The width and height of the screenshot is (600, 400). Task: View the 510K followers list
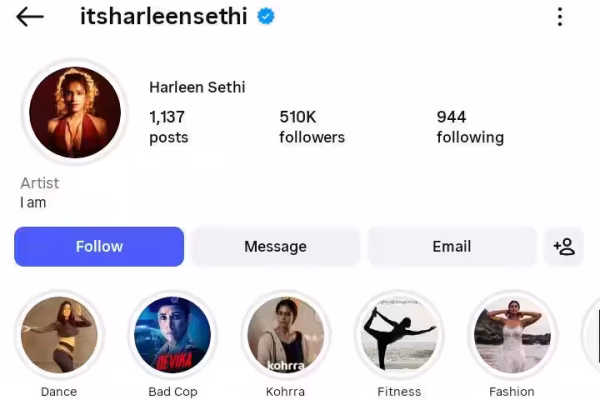click(x=312, y=127)
